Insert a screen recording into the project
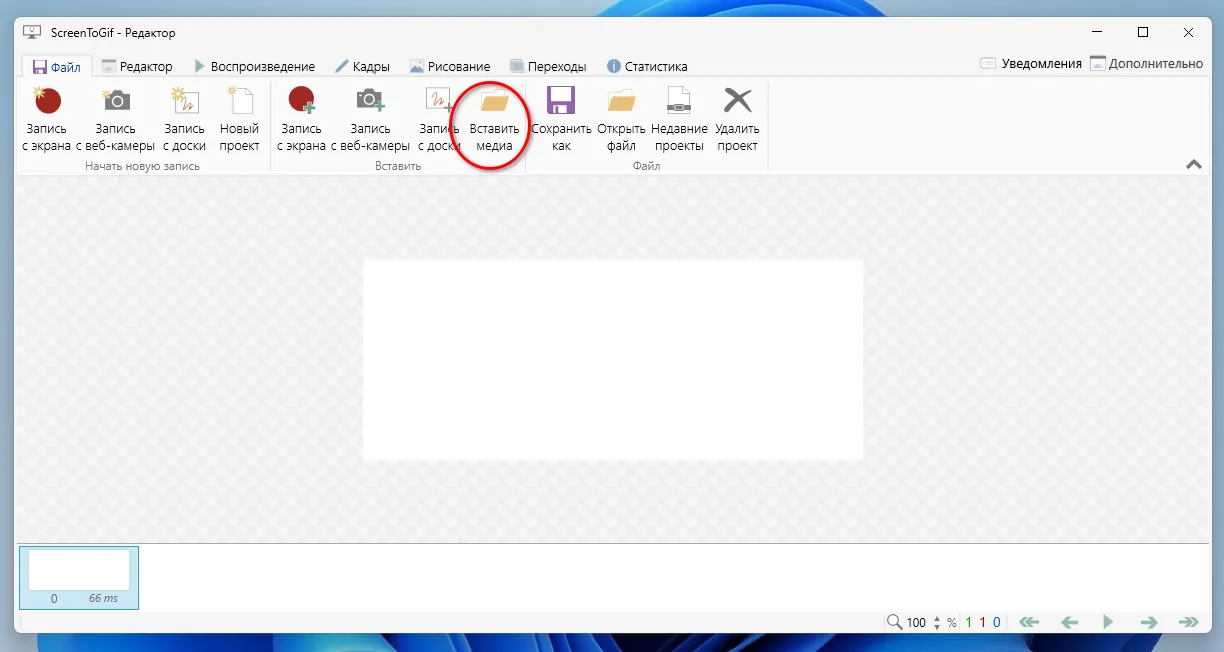Image resolution: width=1224 pixels, height=652 pixels. click(x=302, y=120)
